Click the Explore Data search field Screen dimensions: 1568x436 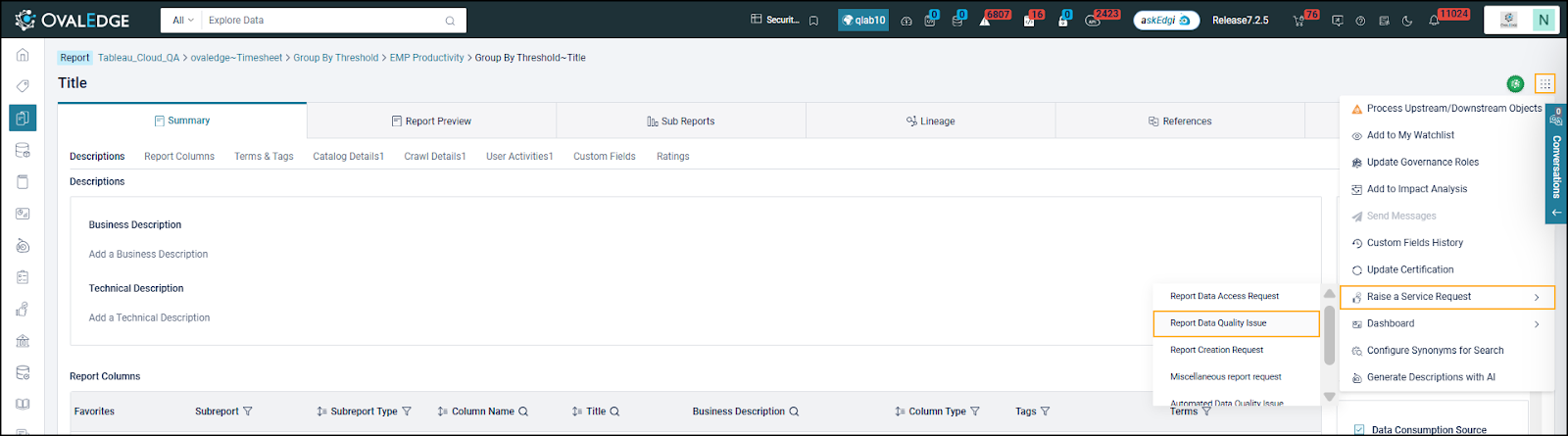[314, 20]
